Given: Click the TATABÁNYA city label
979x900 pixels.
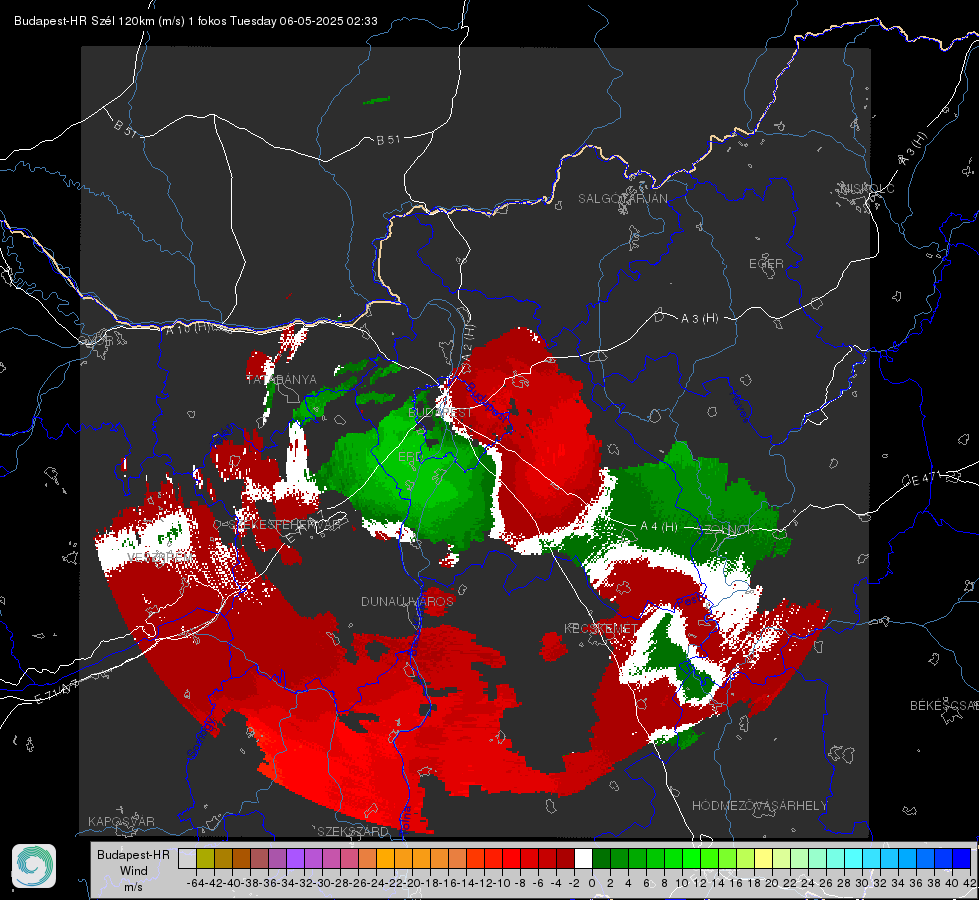Looking at the screenshot, I should [x=282, y=379].
